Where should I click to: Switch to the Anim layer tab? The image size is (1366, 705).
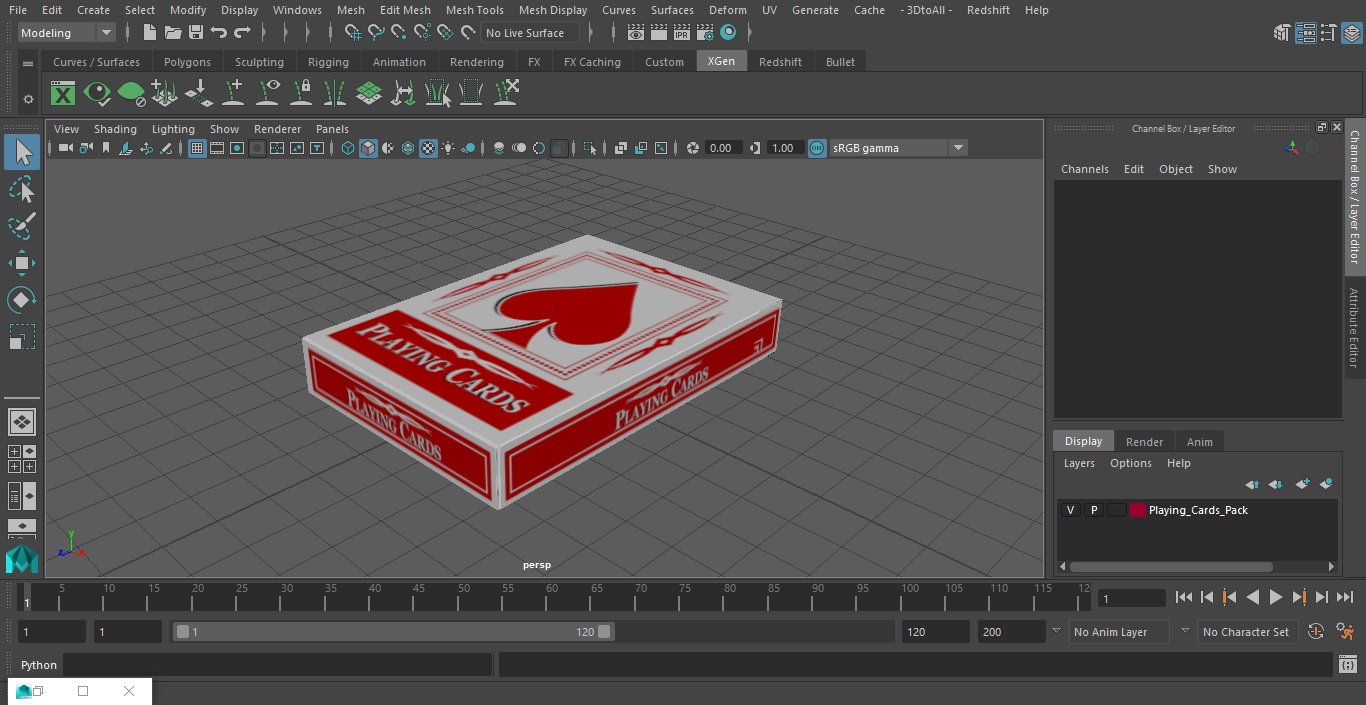tap(1199, 442)
